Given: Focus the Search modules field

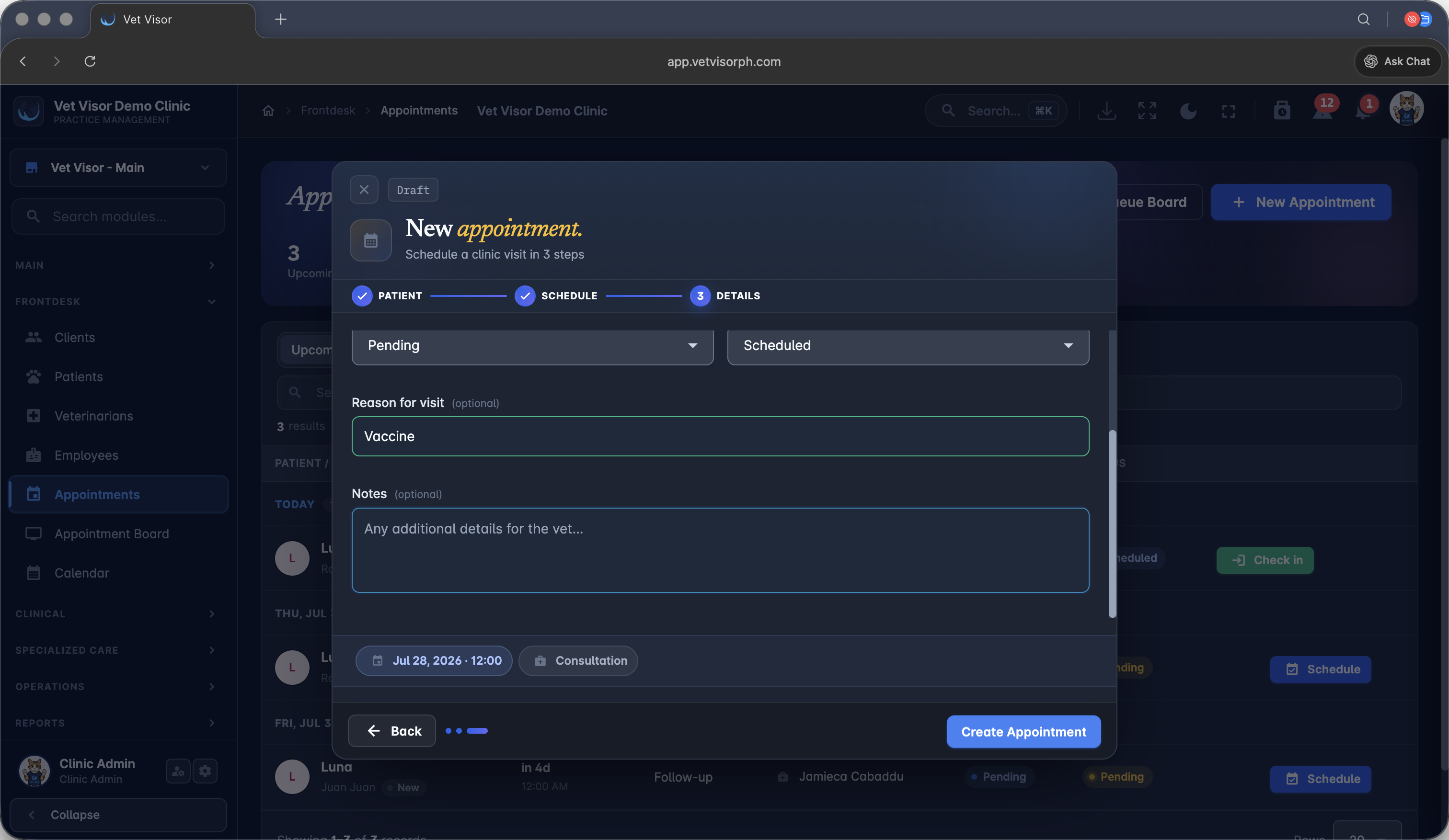Looking at the screenshot, I should click(x=118, y=216).
